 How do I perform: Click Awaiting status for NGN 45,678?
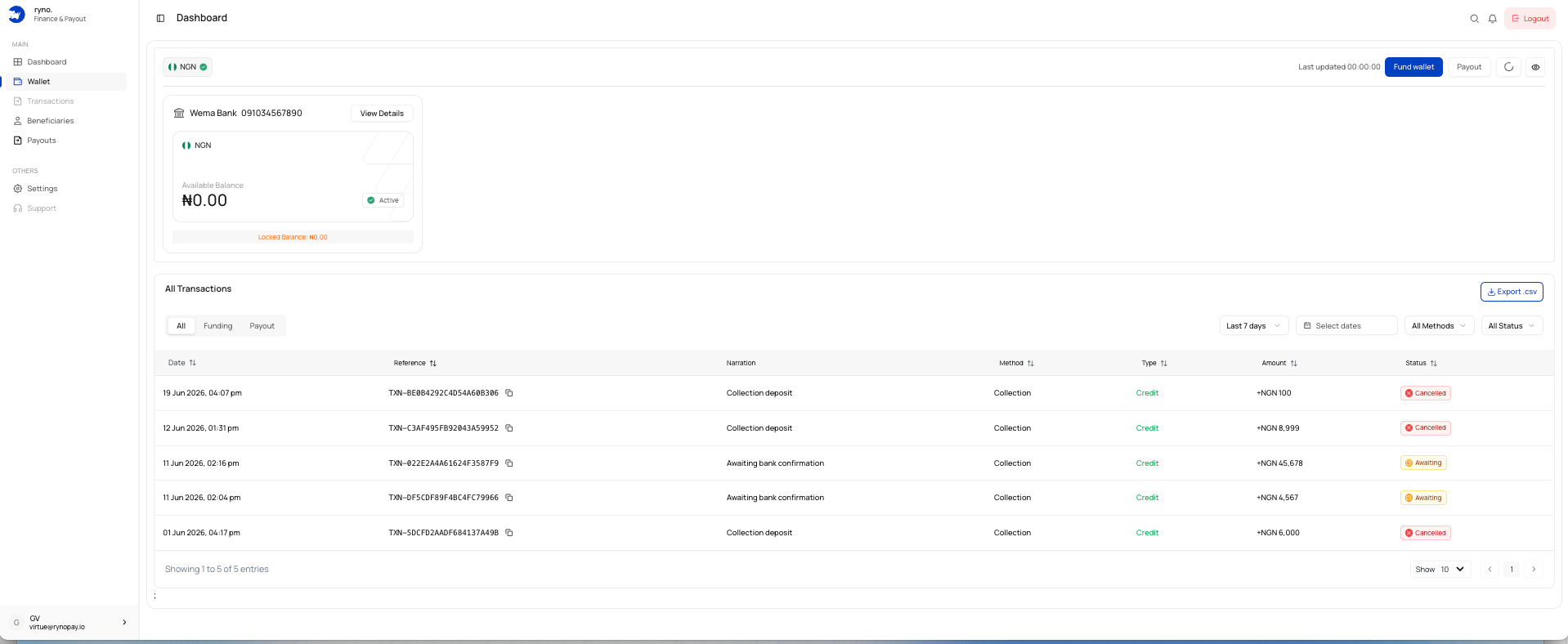[1423, 463]
